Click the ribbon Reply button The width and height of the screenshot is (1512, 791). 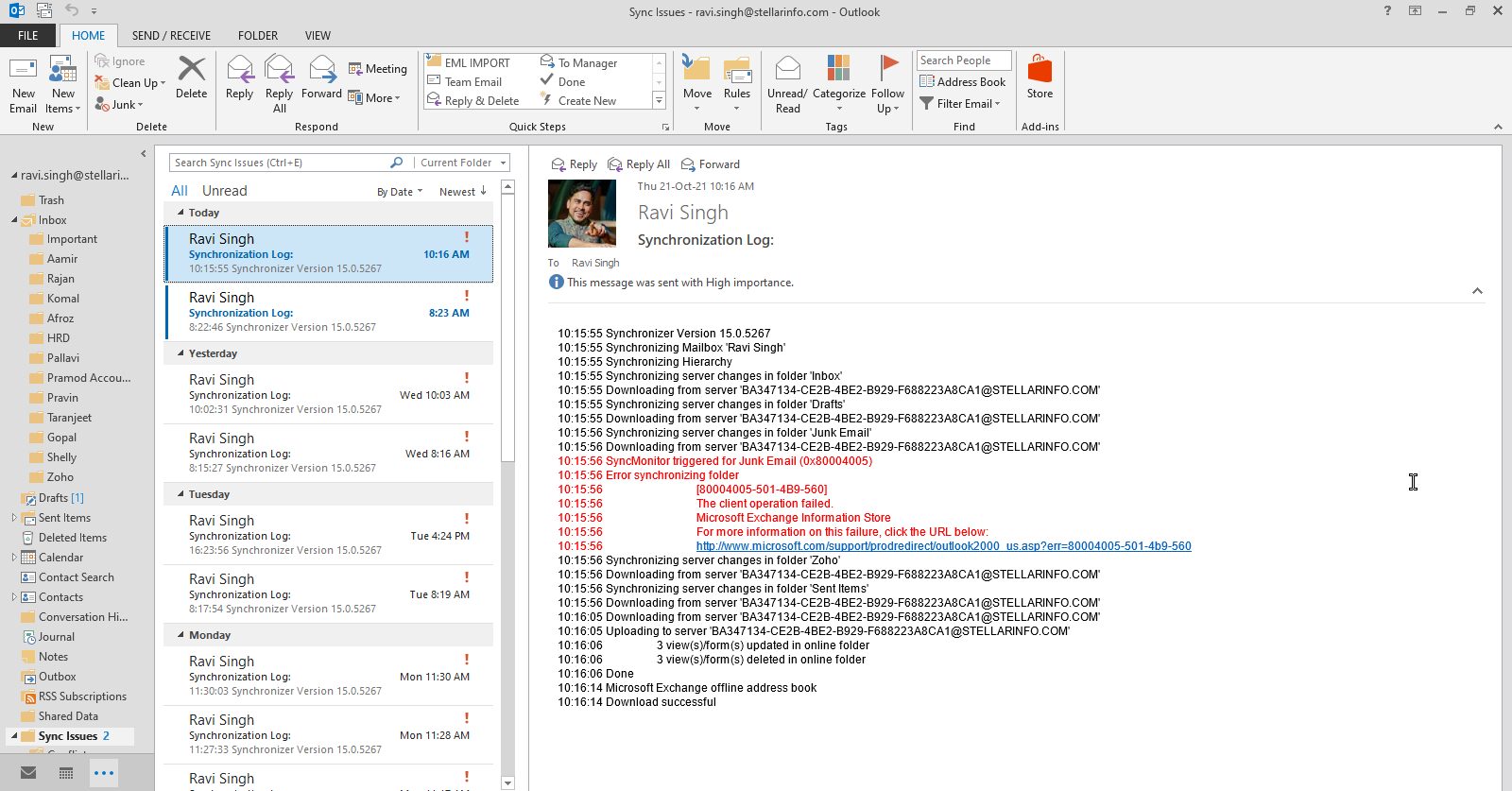pyautogui.click(x=239, y=77)
